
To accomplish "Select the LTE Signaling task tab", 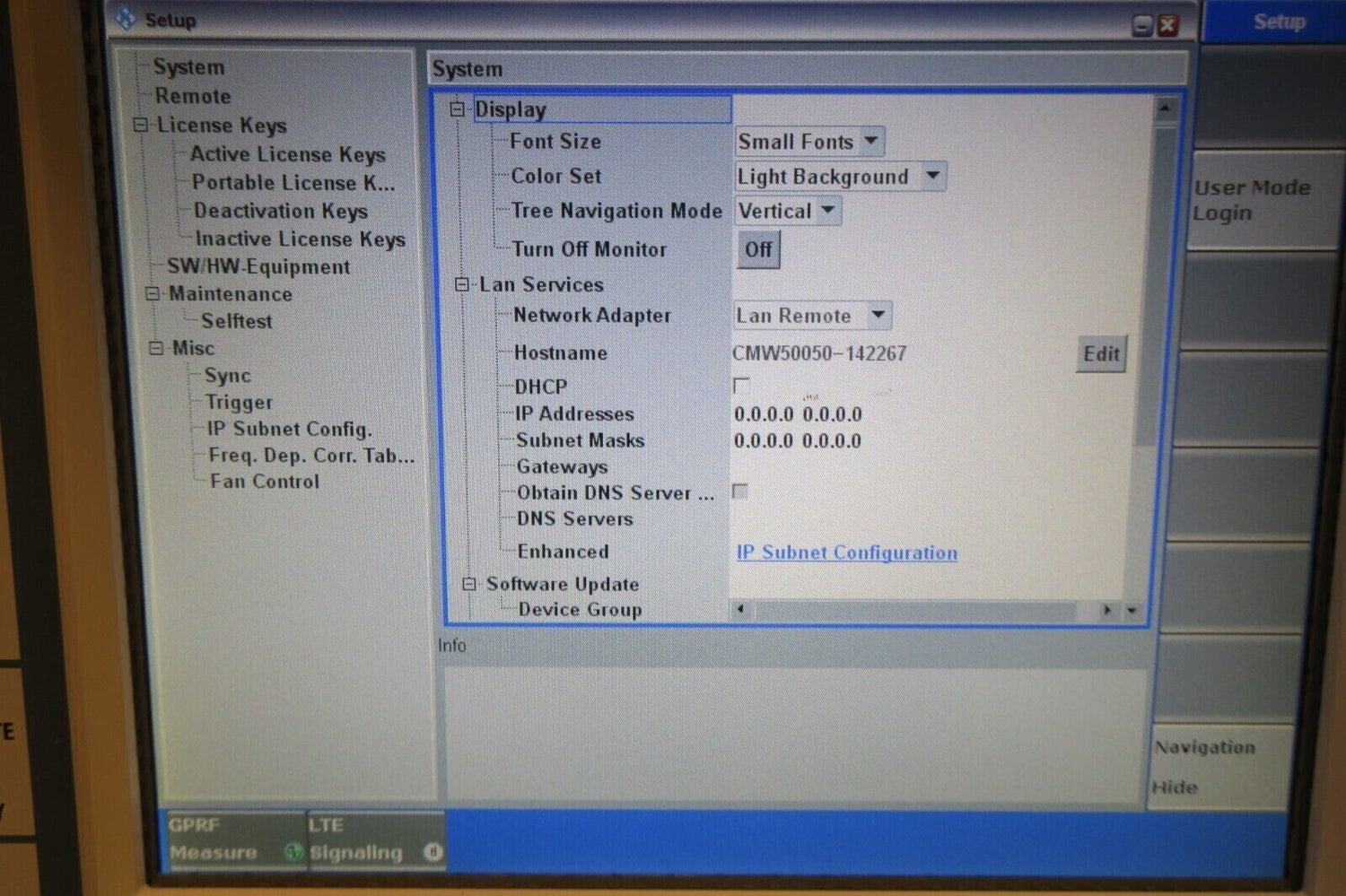I will pyautogui.click(x=375, y=839).
